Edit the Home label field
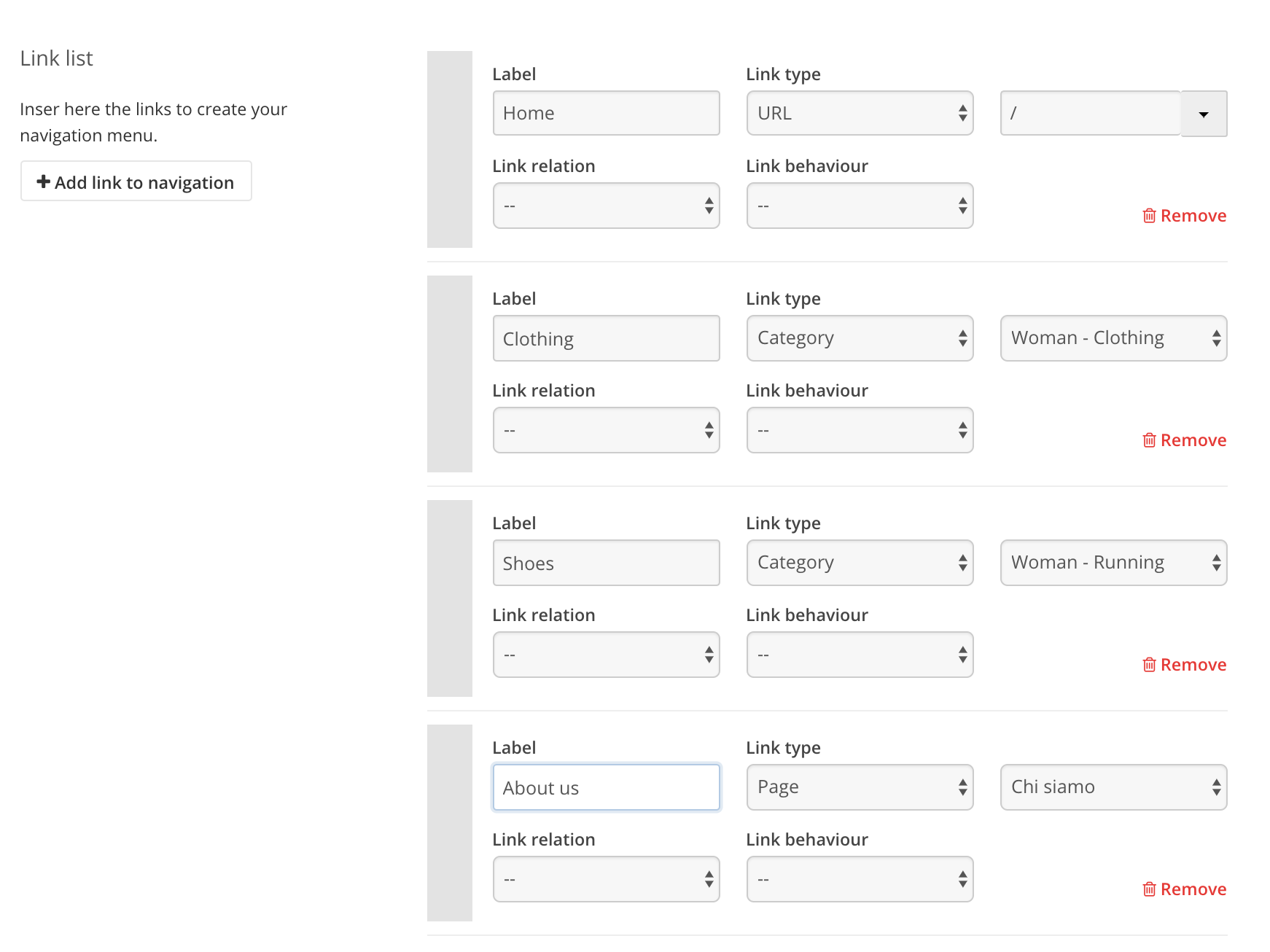Viewport: 1270px width, 952px height. point(607,113)
